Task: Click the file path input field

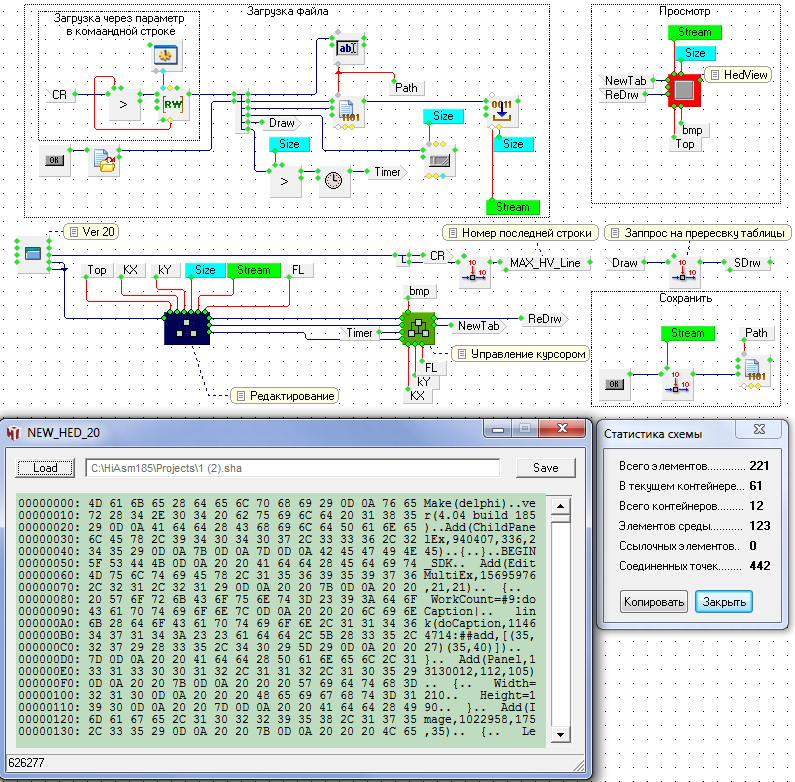Action: coord(292,468)
